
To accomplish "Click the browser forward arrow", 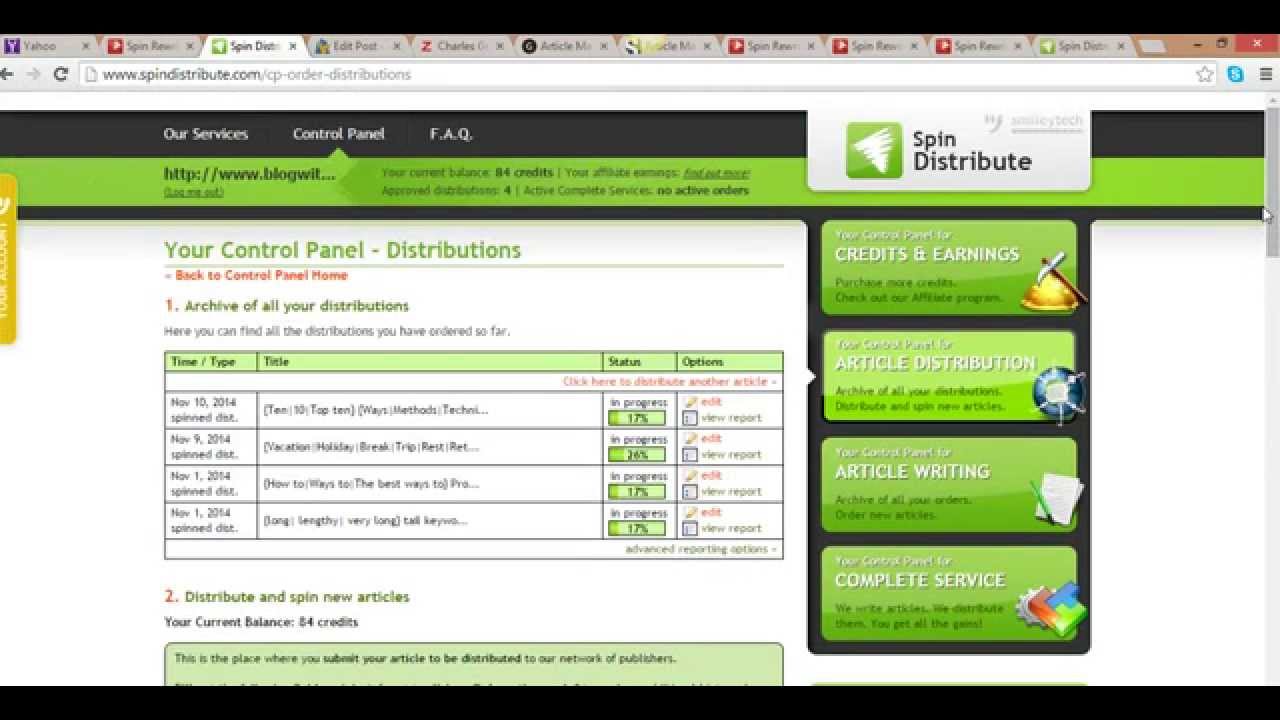I will [33, 74].
